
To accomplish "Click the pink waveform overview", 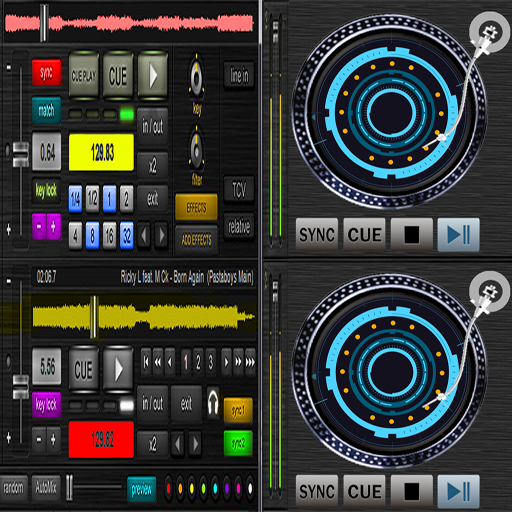I will tap(129, 23).
